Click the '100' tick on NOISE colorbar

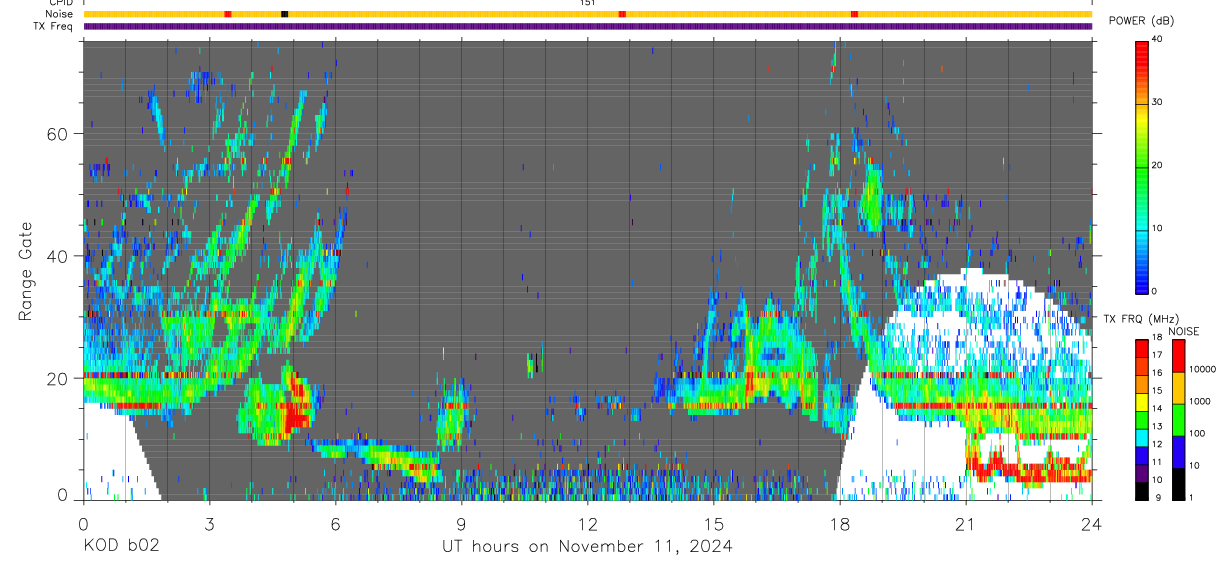point(1198,433)
